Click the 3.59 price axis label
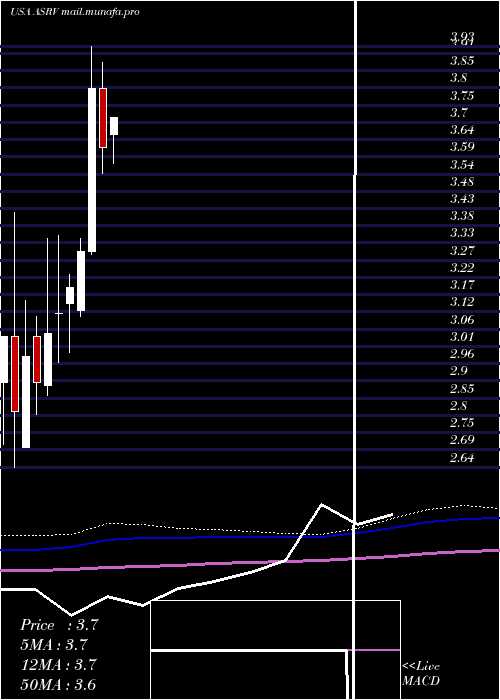The height and width of the screenshot is (700, 500). tap(462, 147)
